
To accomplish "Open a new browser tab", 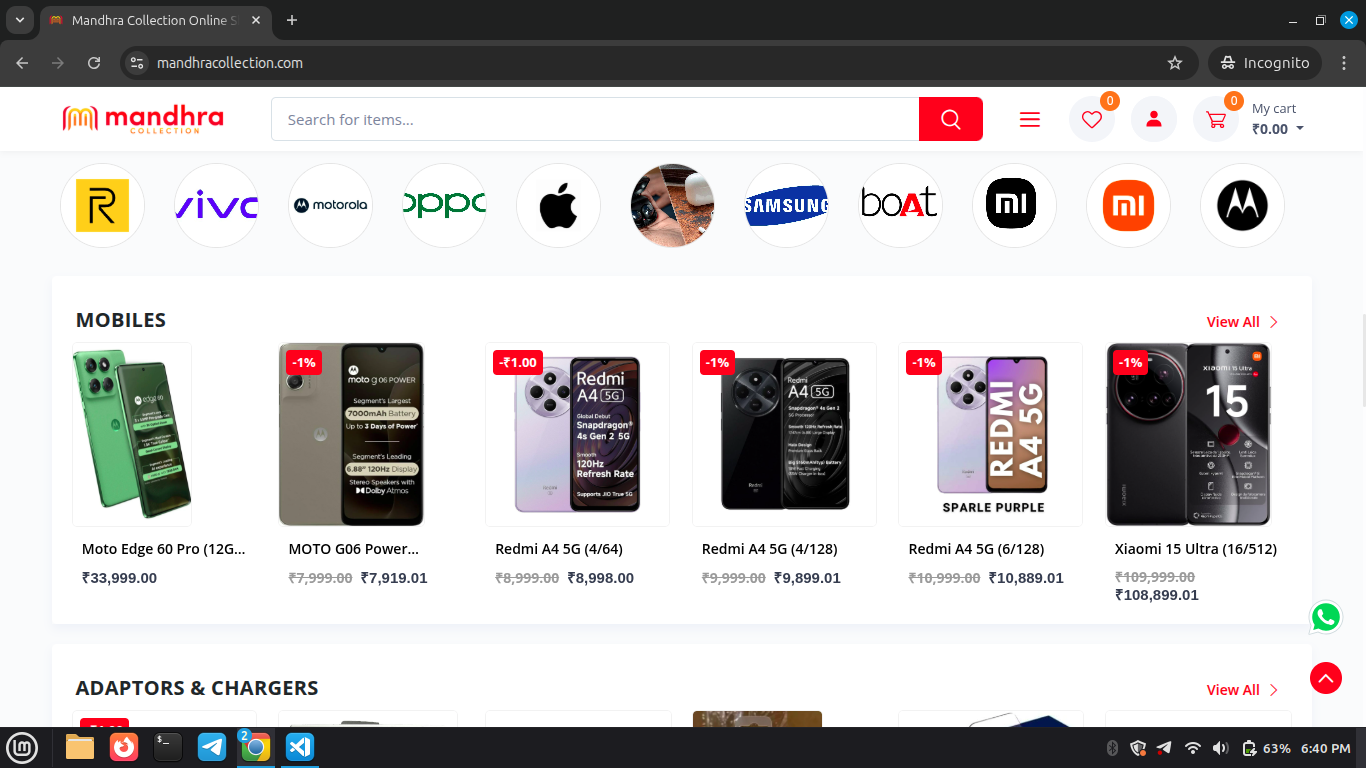I will click(x=292, y=20).
